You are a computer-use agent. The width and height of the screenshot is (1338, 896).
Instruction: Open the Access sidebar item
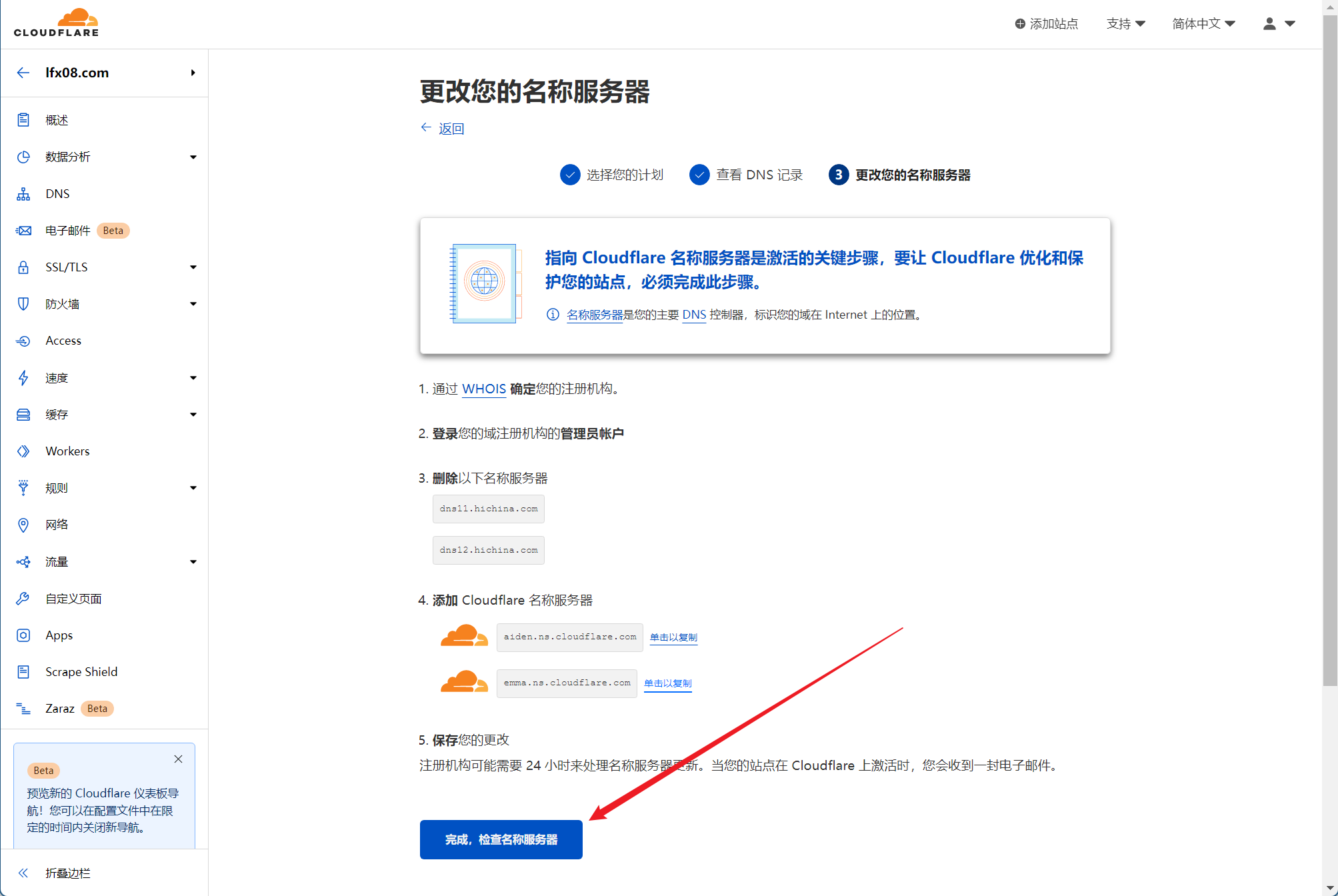click(x=105, y=341)
